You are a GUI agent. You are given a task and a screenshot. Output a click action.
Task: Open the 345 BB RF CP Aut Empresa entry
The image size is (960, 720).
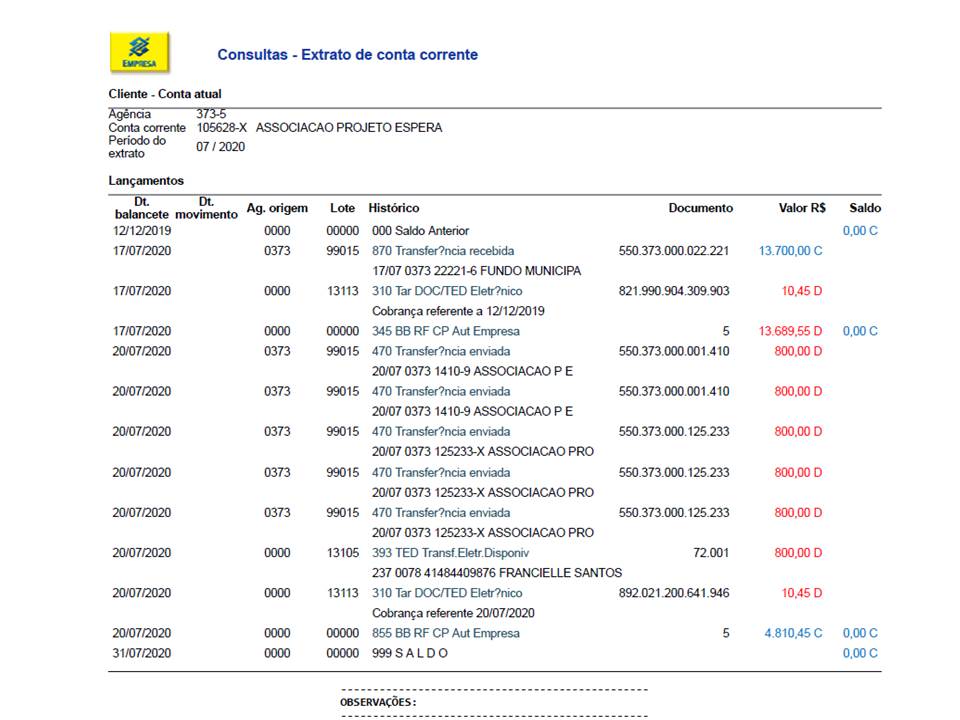(x=445, y=331)
